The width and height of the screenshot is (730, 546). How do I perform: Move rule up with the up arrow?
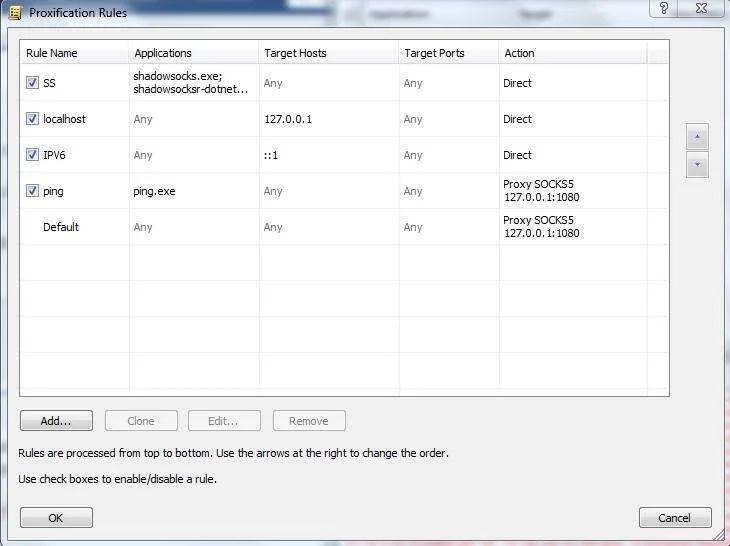[x=697, y=136]
